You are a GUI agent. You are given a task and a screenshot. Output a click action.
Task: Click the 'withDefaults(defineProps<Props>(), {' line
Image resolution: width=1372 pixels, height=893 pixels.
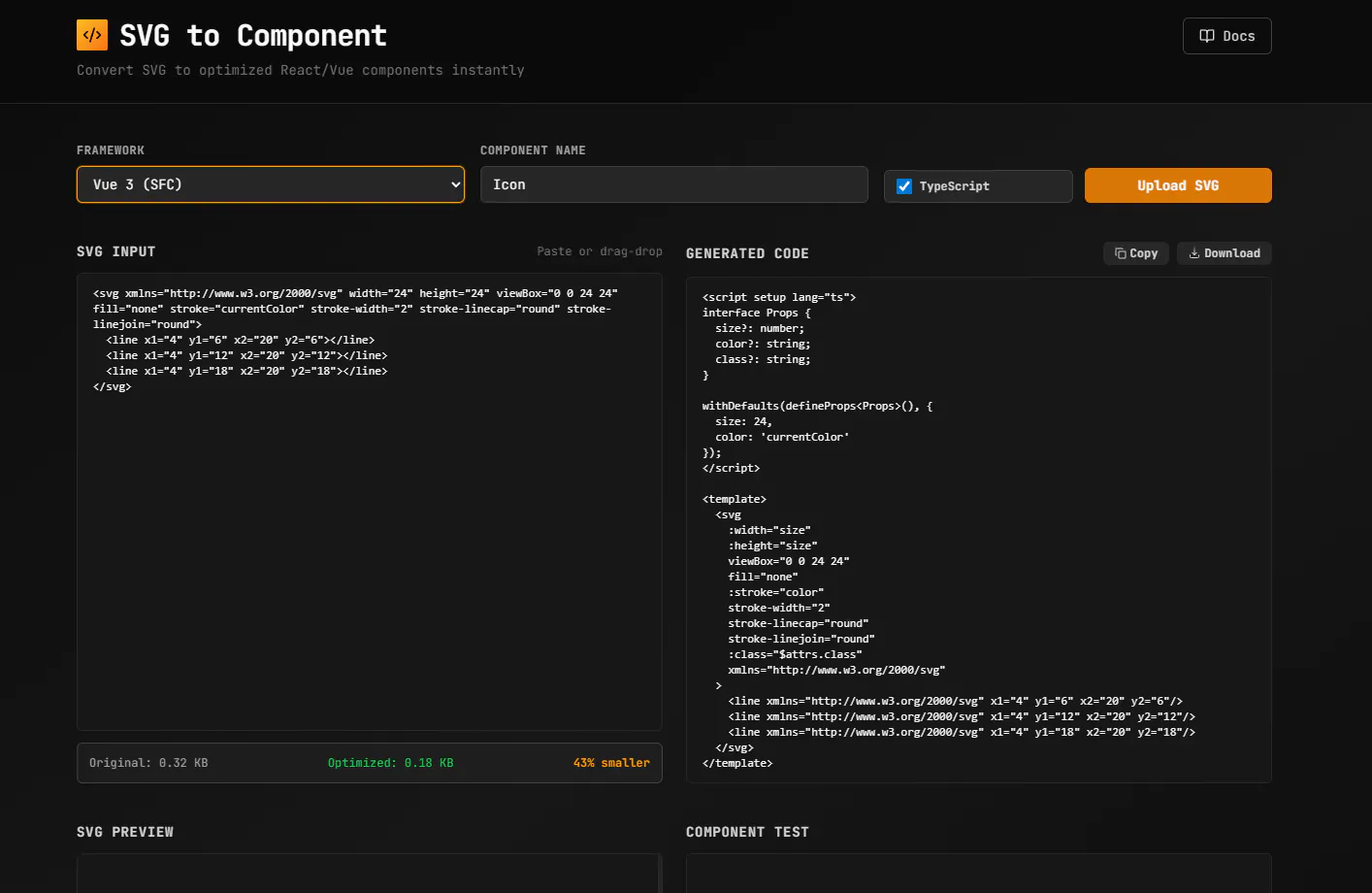817,406
